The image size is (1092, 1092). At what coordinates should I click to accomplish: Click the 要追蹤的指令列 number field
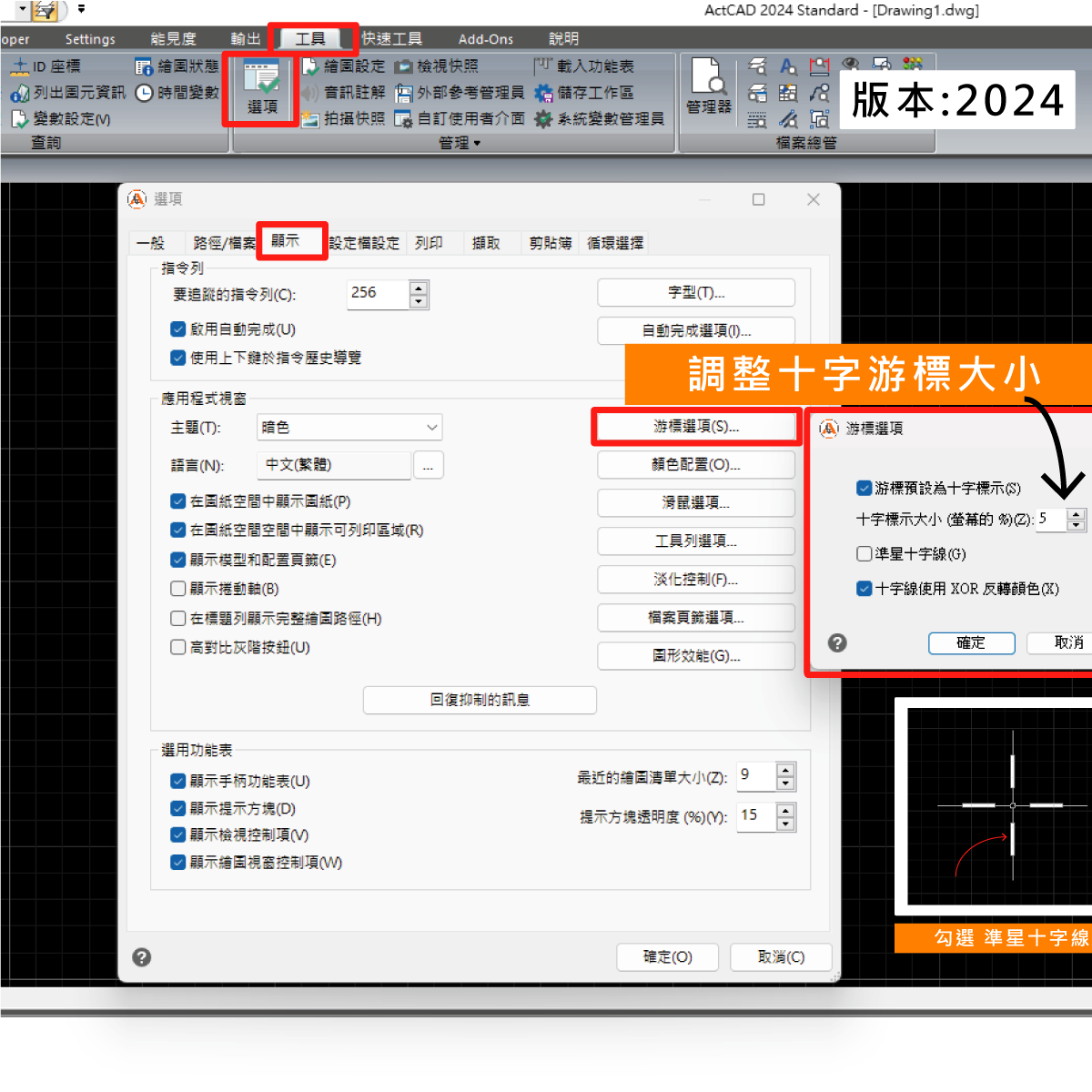click(x=379, y=294)
